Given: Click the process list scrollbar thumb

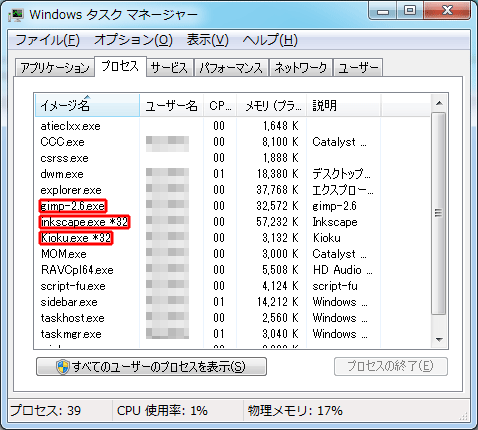Looking at the screenshot, I should coord(439,213).
